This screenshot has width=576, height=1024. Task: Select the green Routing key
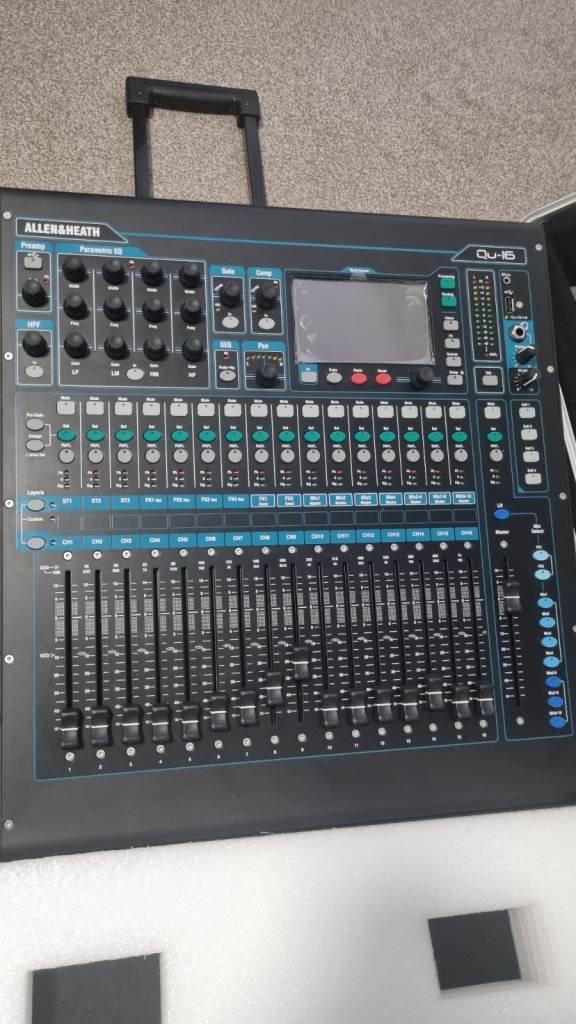click(x=448, y=302)
